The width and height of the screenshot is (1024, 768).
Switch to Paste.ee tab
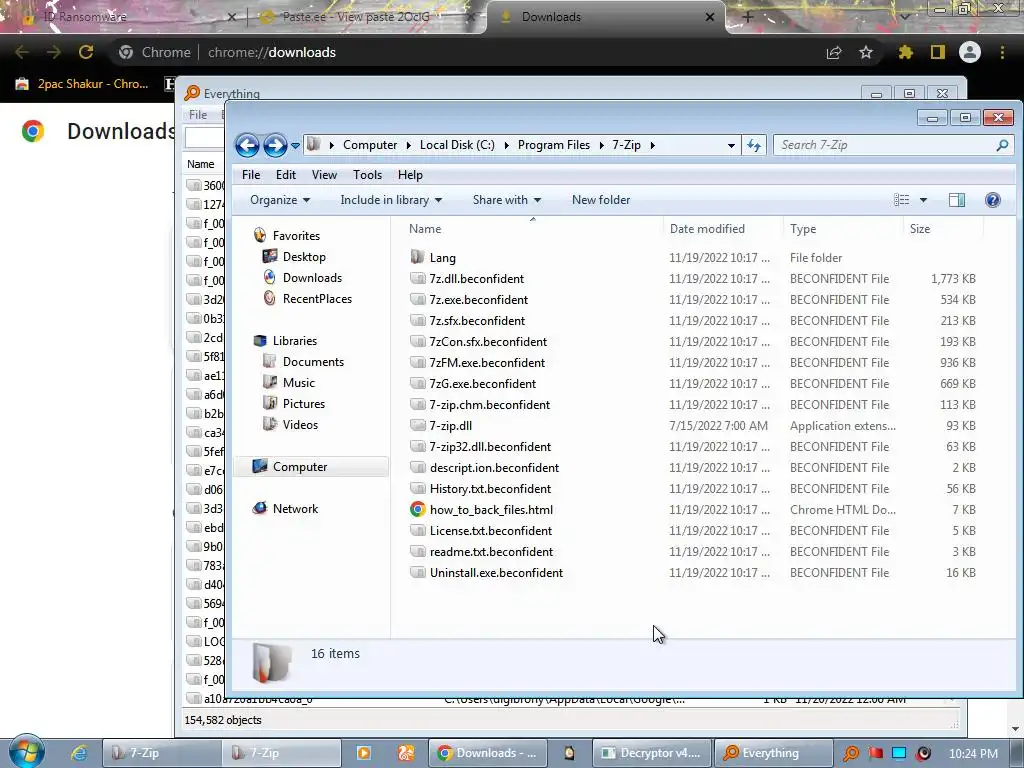coord(366,17)
